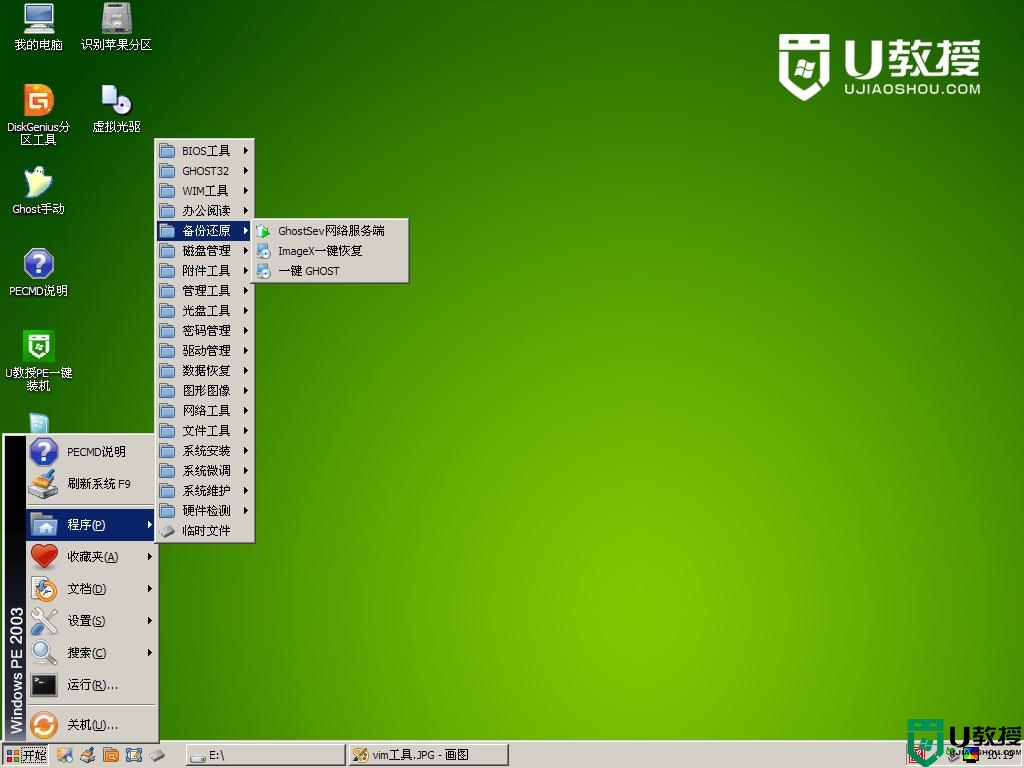
Task: Expand the 磁盘管理 folder menu
Action: coord(205,251)
